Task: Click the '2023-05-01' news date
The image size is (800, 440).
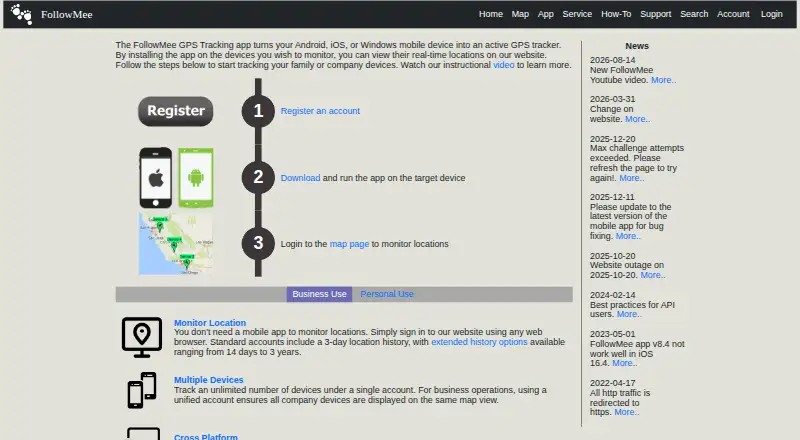Action: click(x=613, y=334)
